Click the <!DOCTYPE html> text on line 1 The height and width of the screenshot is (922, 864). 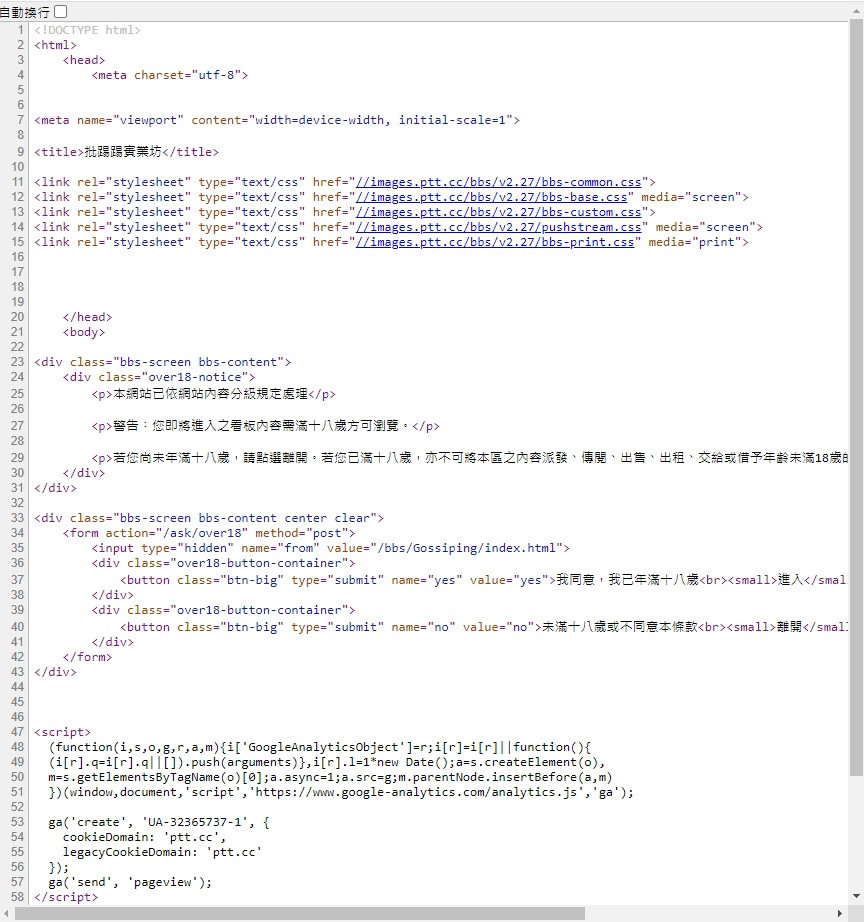point(87,30)
